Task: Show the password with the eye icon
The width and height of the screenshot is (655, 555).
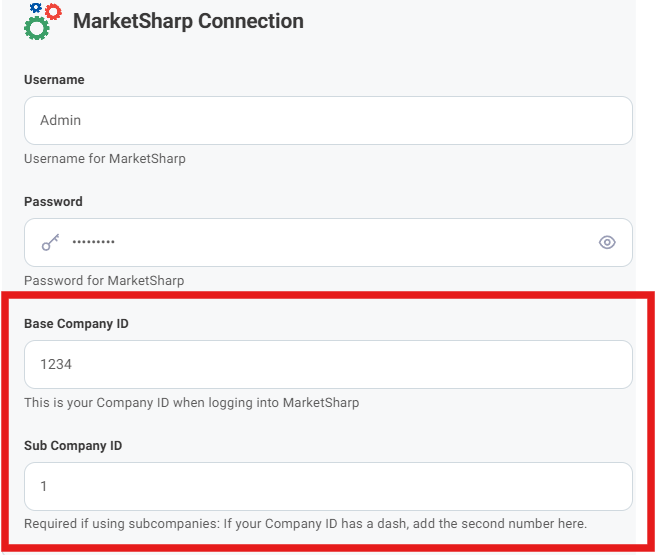Action: 607,242
